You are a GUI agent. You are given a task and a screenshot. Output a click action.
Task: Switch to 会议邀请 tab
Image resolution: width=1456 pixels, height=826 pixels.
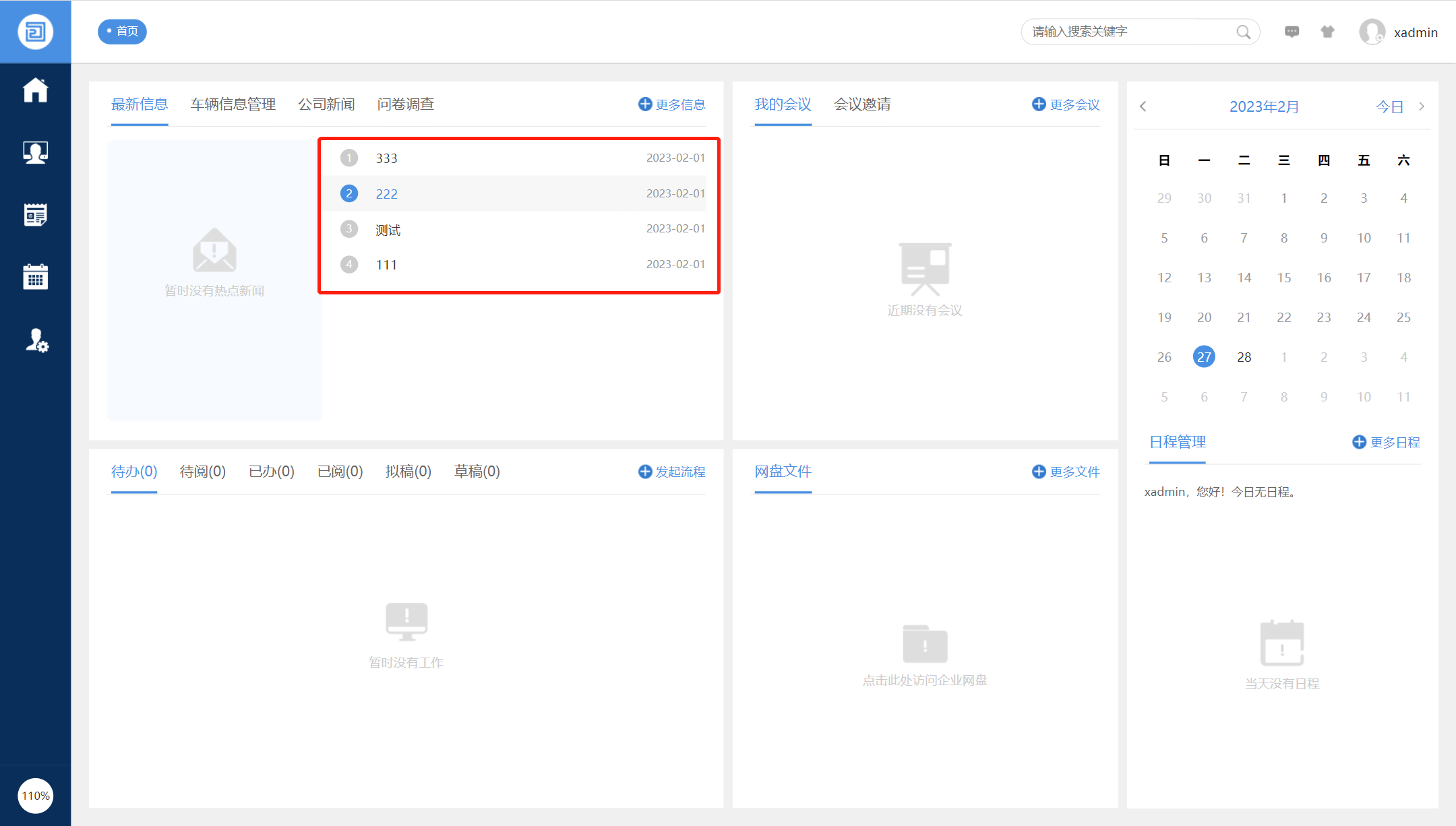(861, 104)
